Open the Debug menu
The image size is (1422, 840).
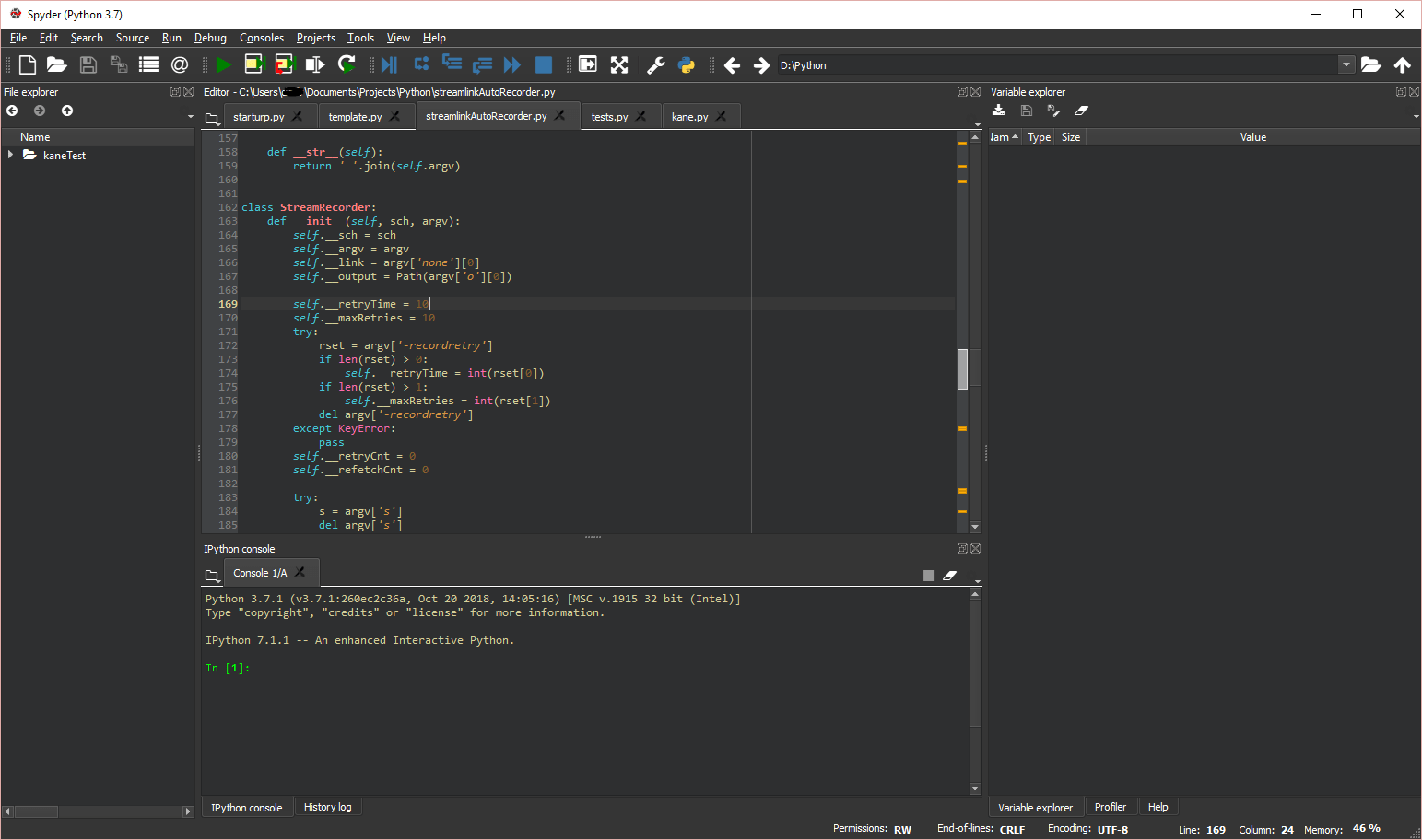(x=210, y=38)
